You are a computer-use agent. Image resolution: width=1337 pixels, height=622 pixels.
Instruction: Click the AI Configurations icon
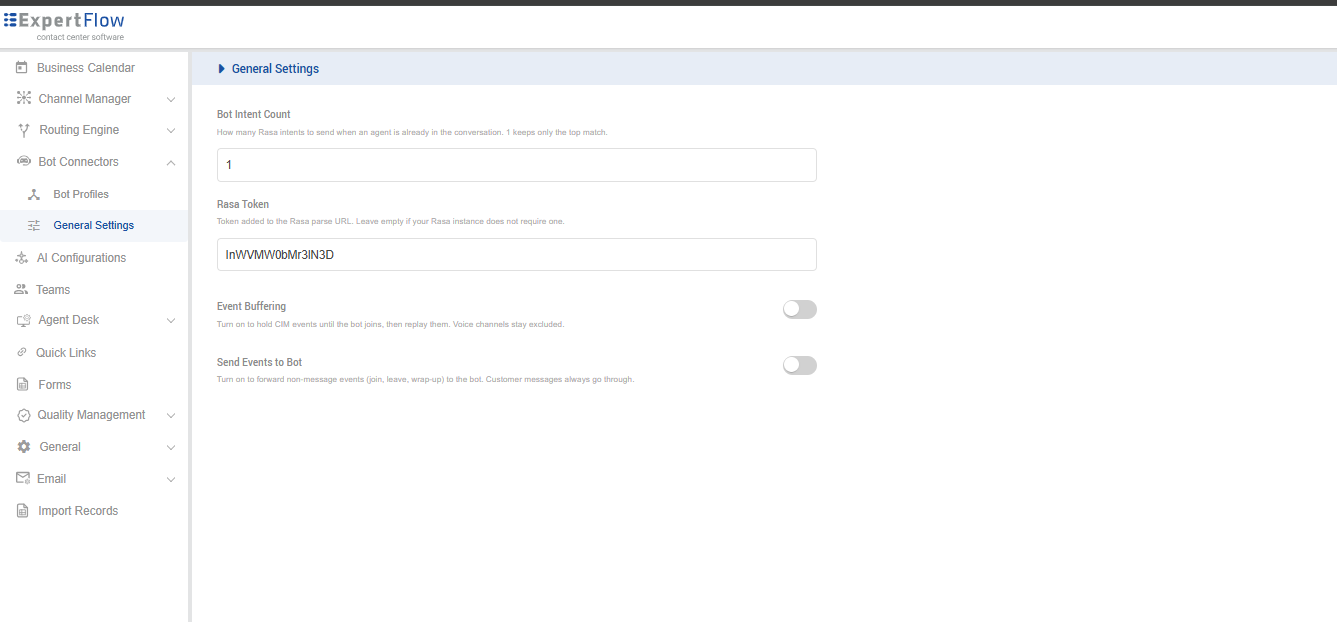click(x=22, y=258)
